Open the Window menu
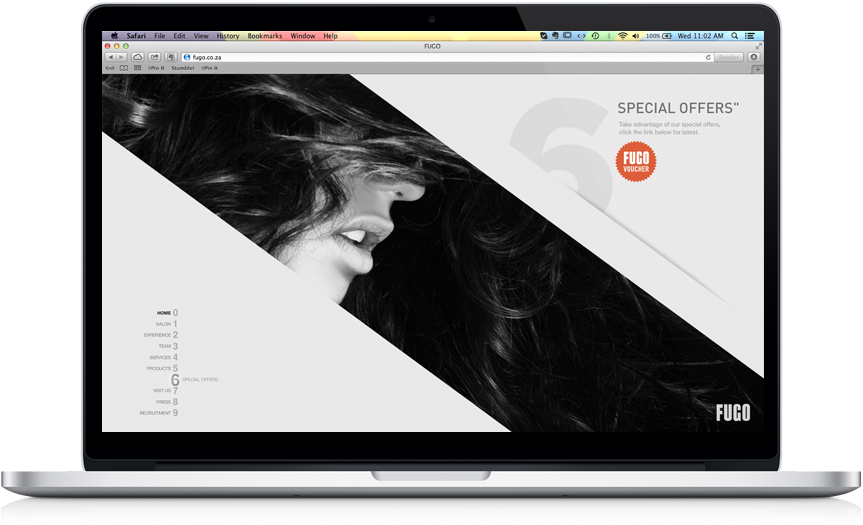This screenshot has width=863, height=525. [x=303, y=36]
